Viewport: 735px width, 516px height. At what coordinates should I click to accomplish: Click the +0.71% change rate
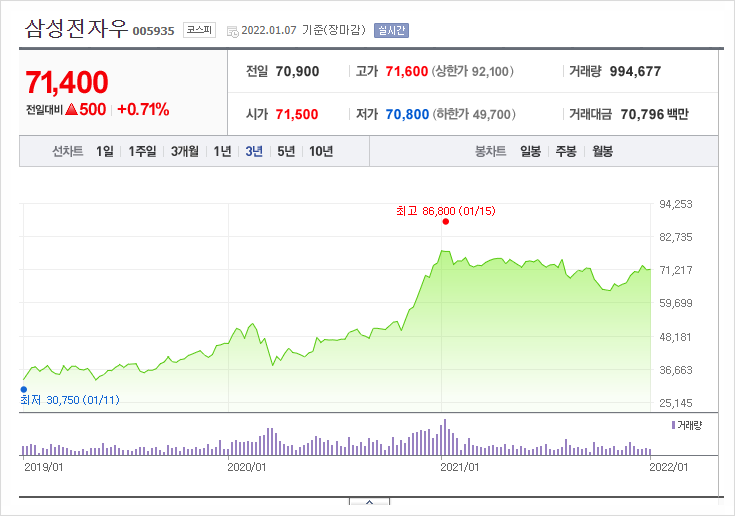point(143,109)
